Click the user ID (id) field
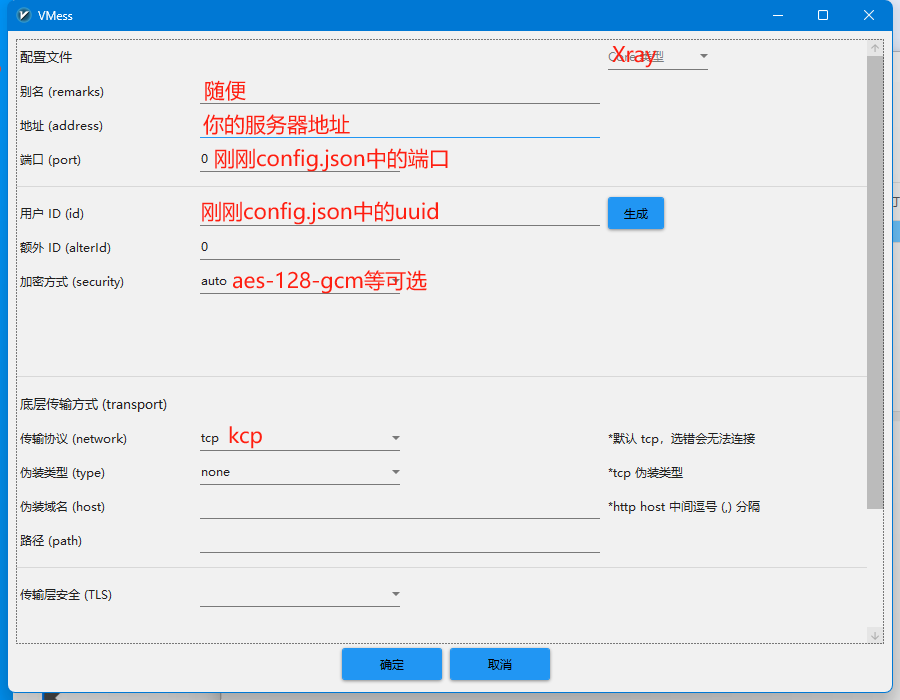The image size is (900, 700). coord(399,213)
